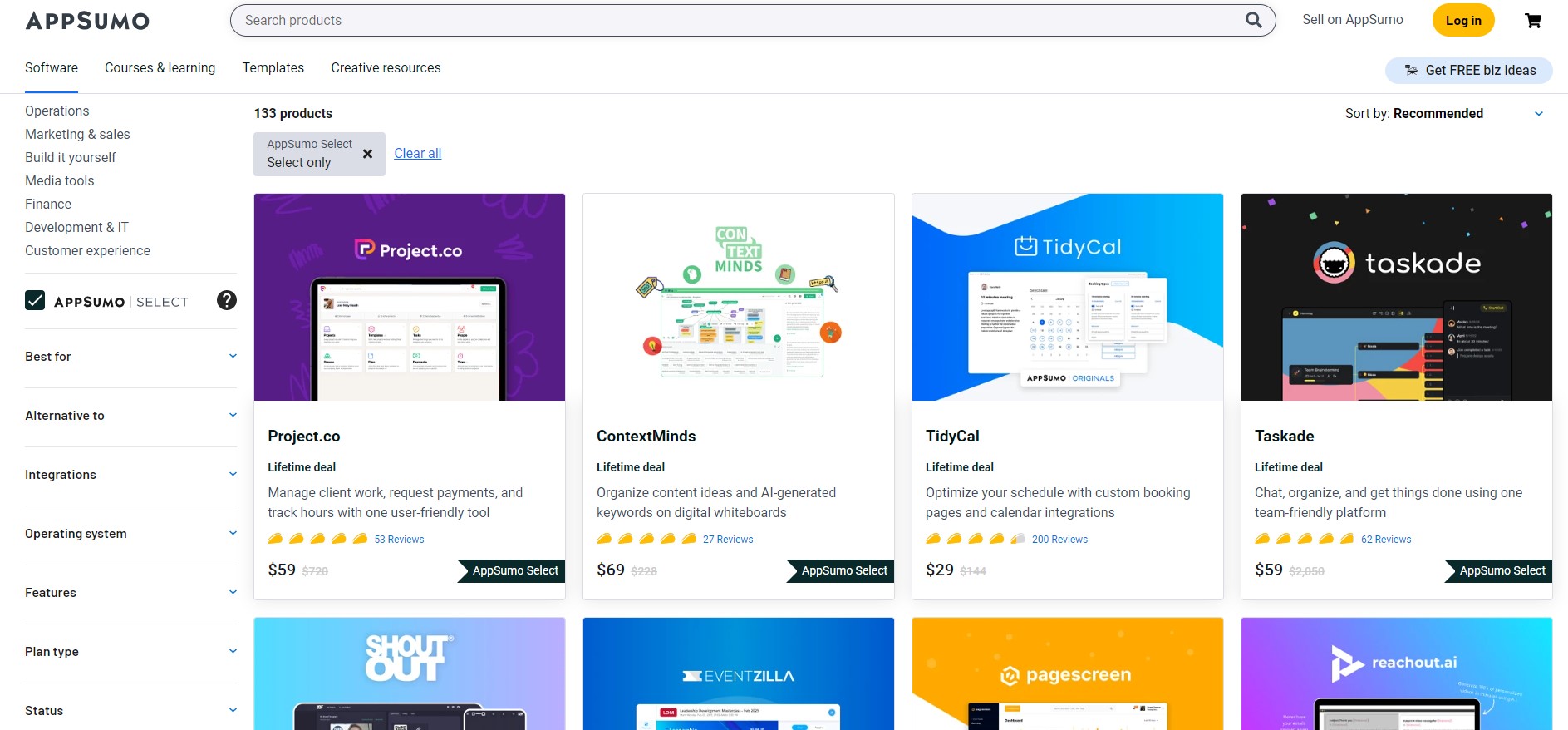The width and height of the screenshot is (1568, 730).
Task: Click the AppSumo Select help question mark
Action: tap(226, 300)
